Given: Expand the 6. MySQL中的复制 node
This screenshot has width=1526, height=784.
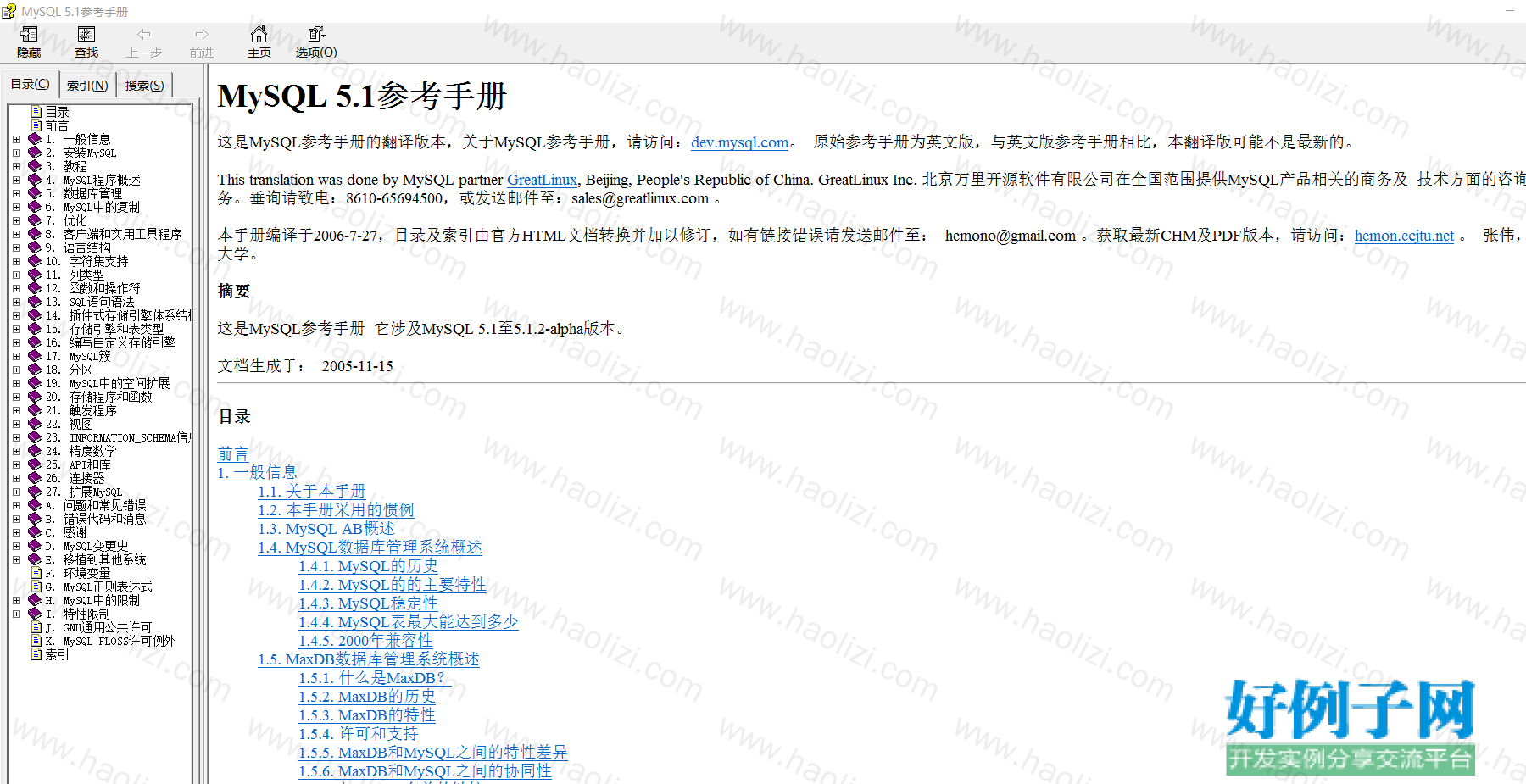Looking at the screenshot, I should coord(16,207).
